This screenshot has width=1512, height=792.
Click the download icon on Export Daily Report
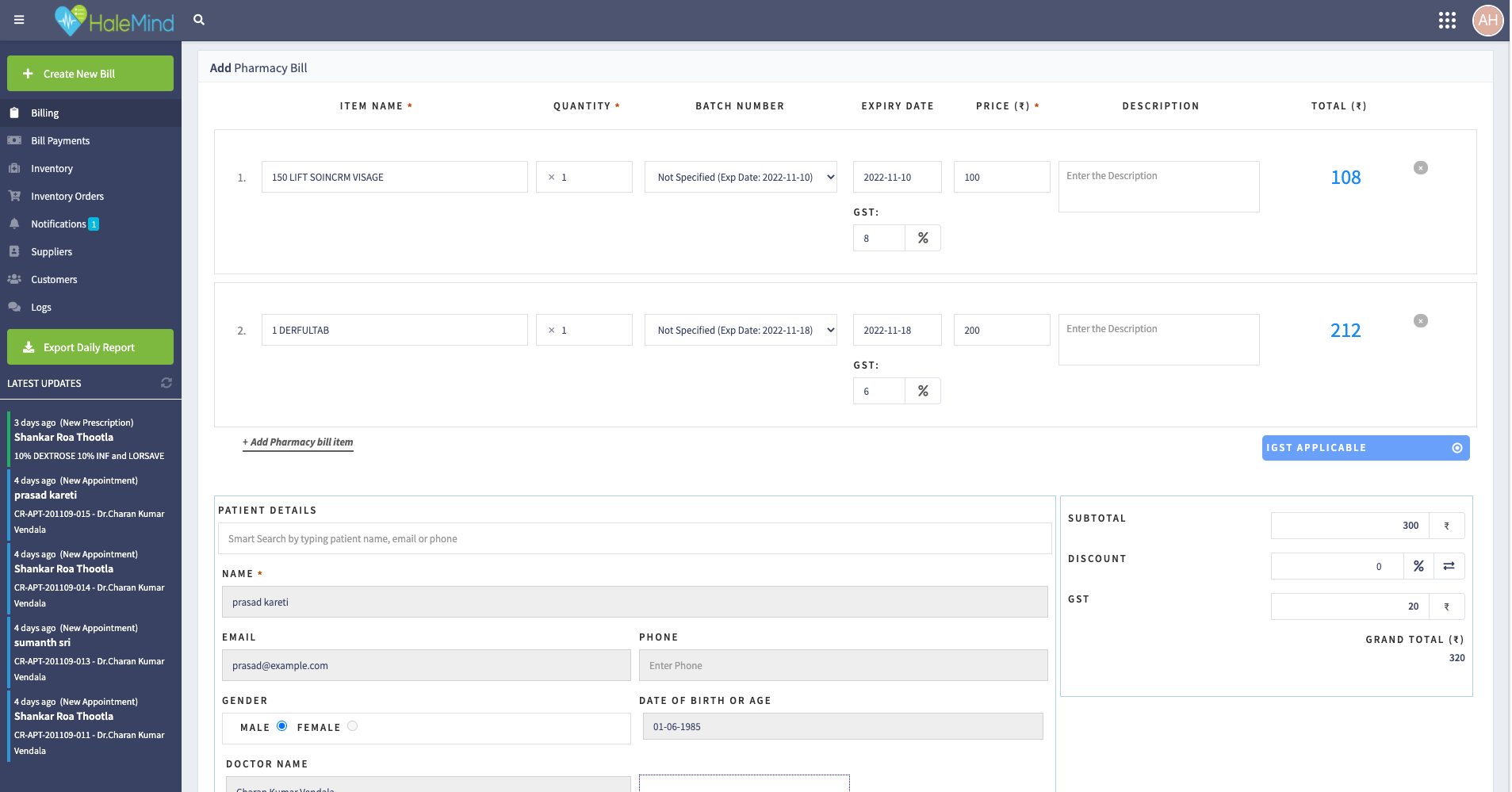[29, 347]
